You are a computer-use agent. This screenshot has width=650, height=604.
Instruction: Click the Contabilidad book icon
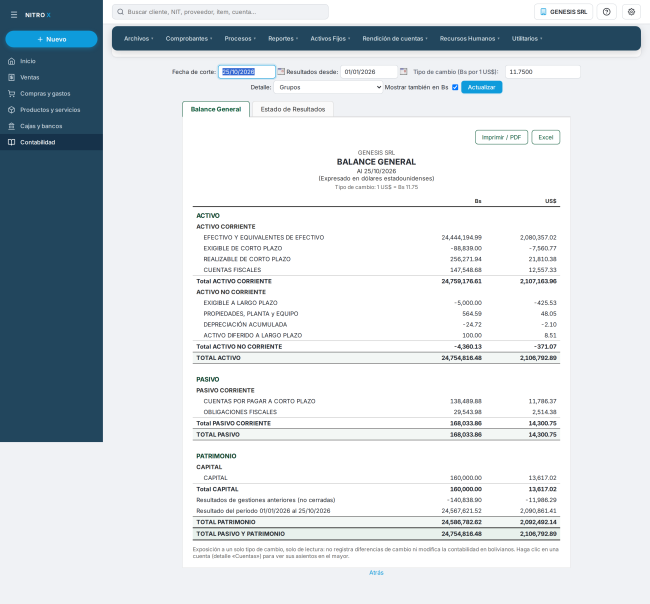click(x=12, y=142)
